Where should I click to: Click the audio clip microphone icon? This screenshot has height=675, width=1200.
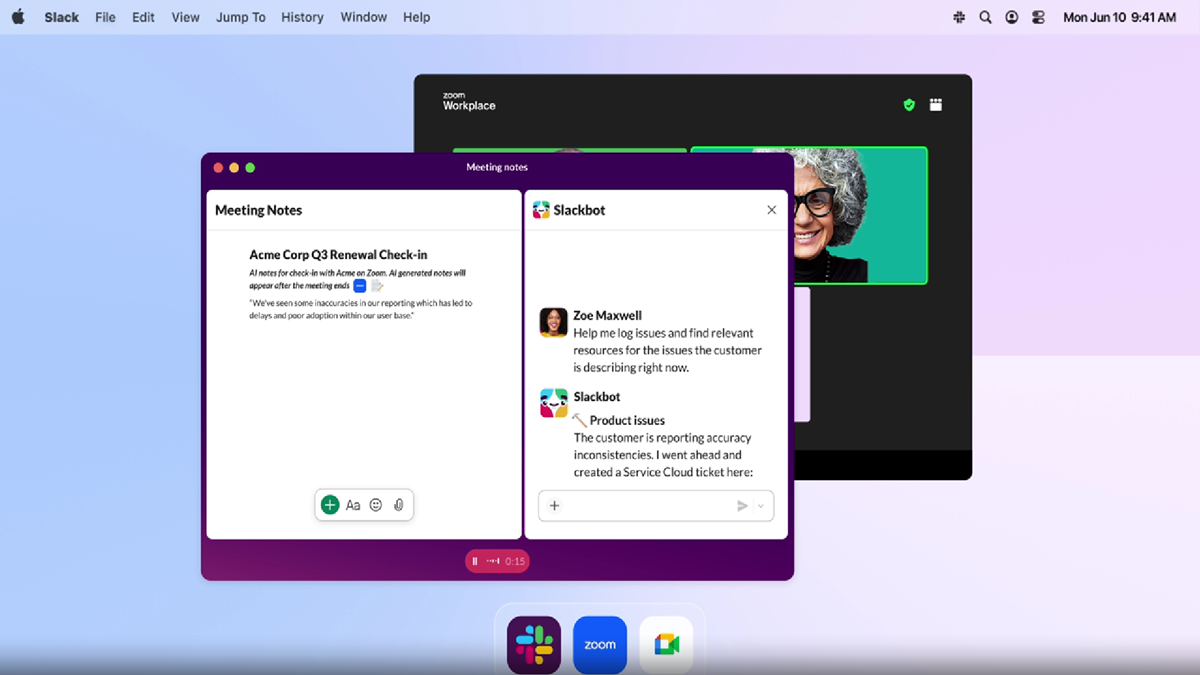pyautogui.click(x=398, y=505)
